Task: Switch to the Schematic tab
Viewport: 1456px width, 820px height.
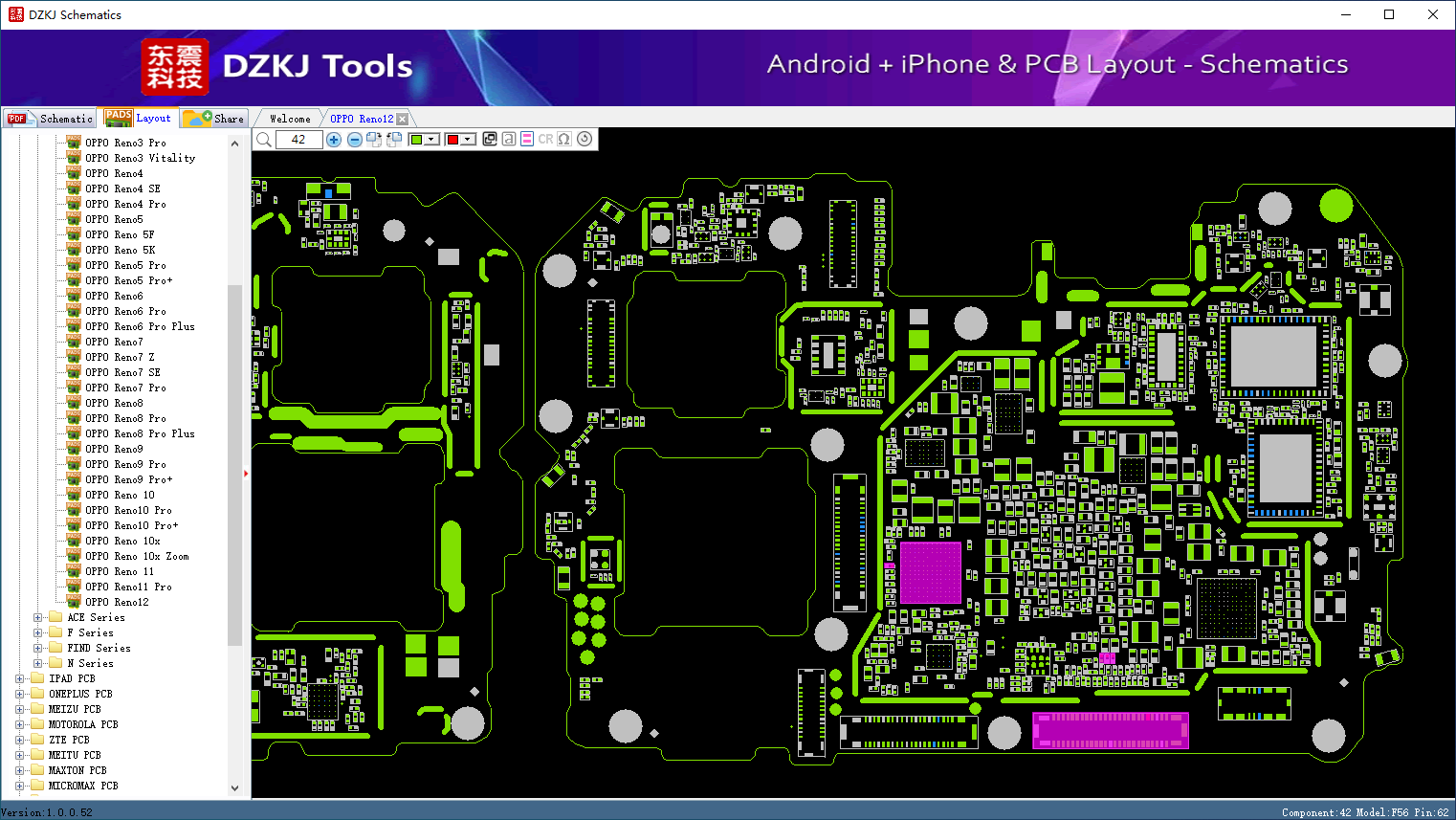Action: pos(50,119)
